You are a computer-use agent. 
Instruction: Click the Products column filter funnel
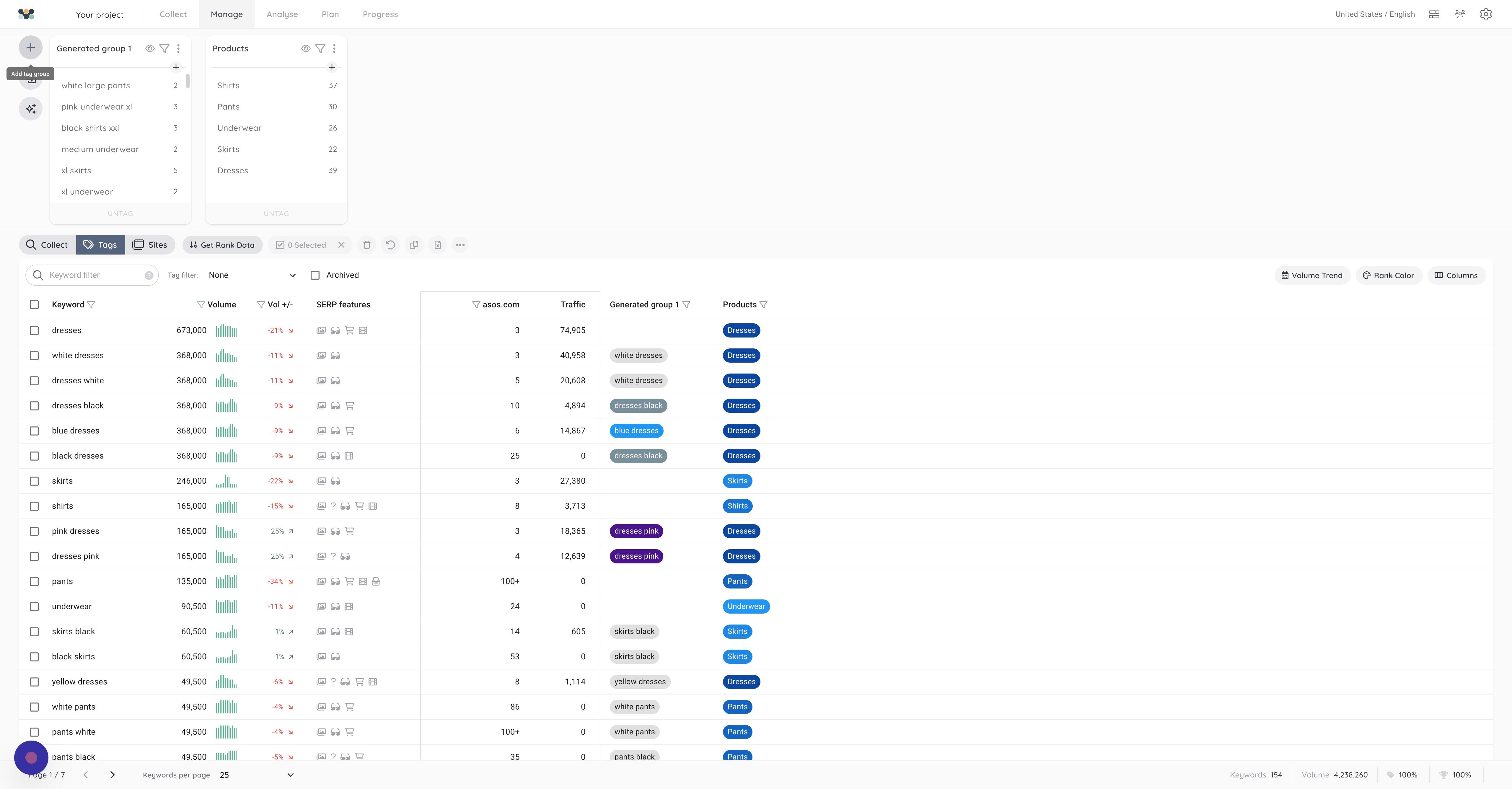tap(763, 305)
